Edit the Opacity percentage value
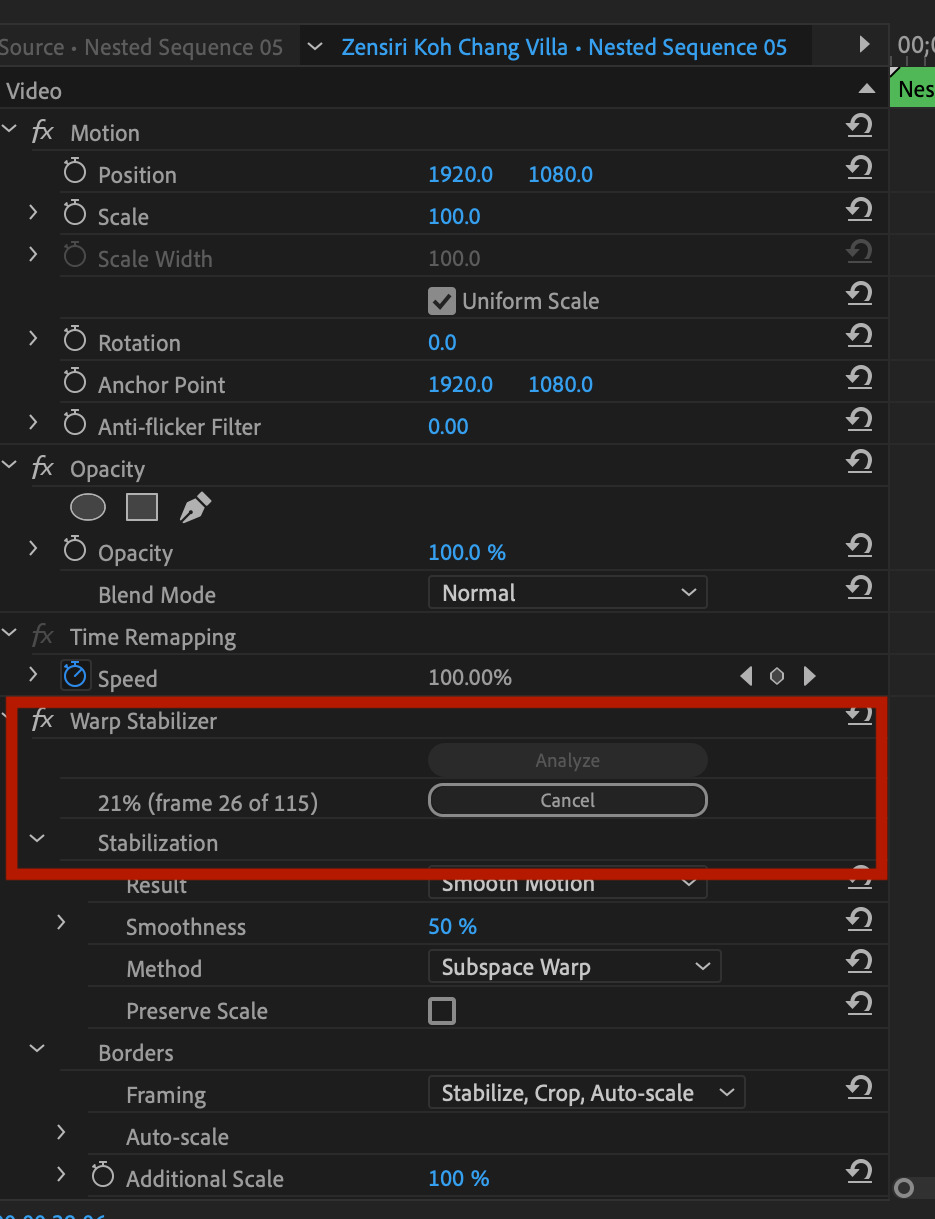Viewport: 935px width, 1219px height. pos(466,552)
